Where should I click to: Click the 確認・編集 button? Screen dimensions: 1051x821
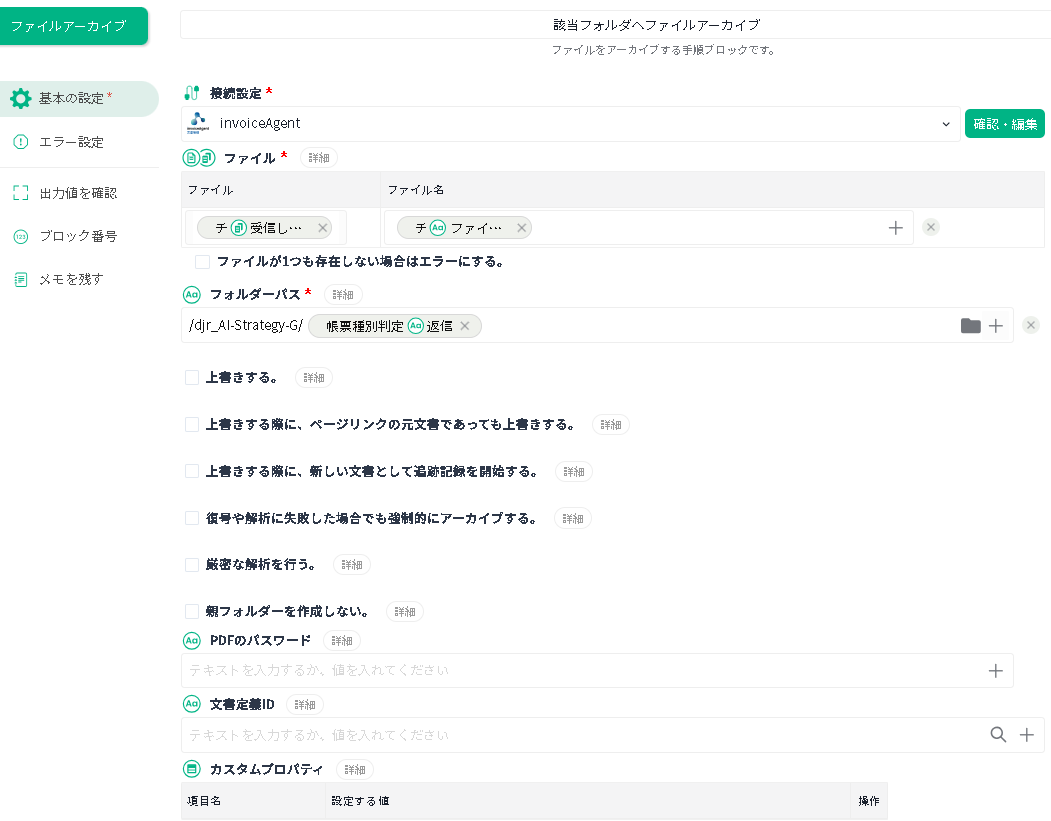(1004, 124)
